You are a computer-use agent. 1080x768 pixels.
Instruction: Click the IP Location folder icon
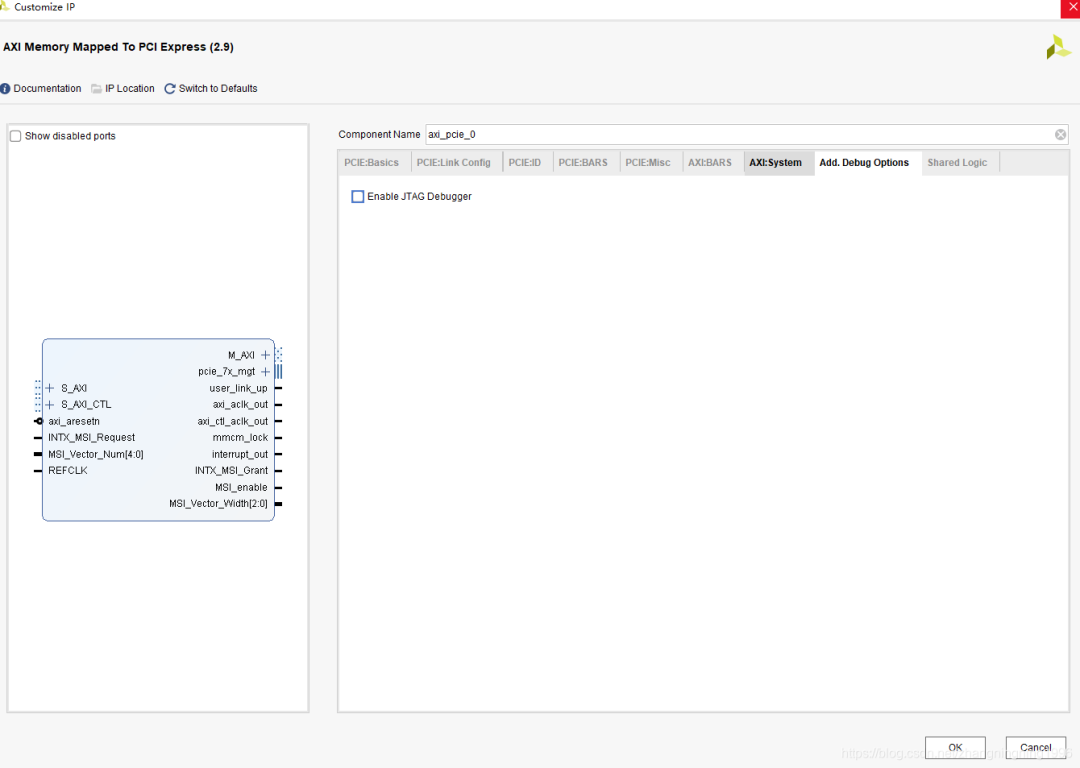96,89
